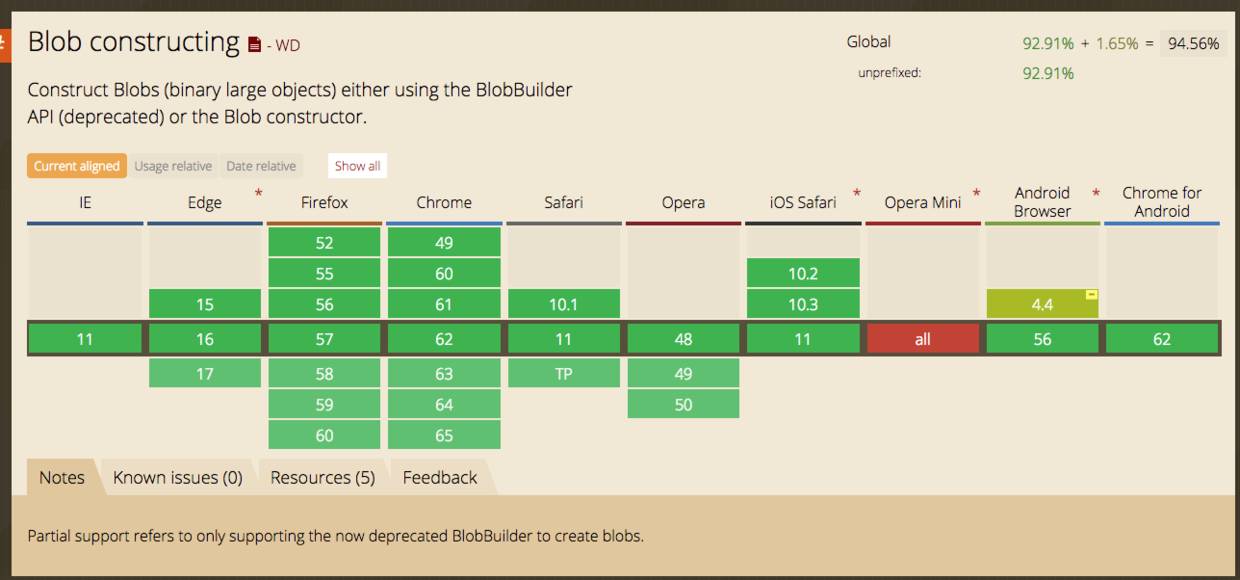Click the WD status link
The image size is (1240, 580).
[x=287, y=45]
